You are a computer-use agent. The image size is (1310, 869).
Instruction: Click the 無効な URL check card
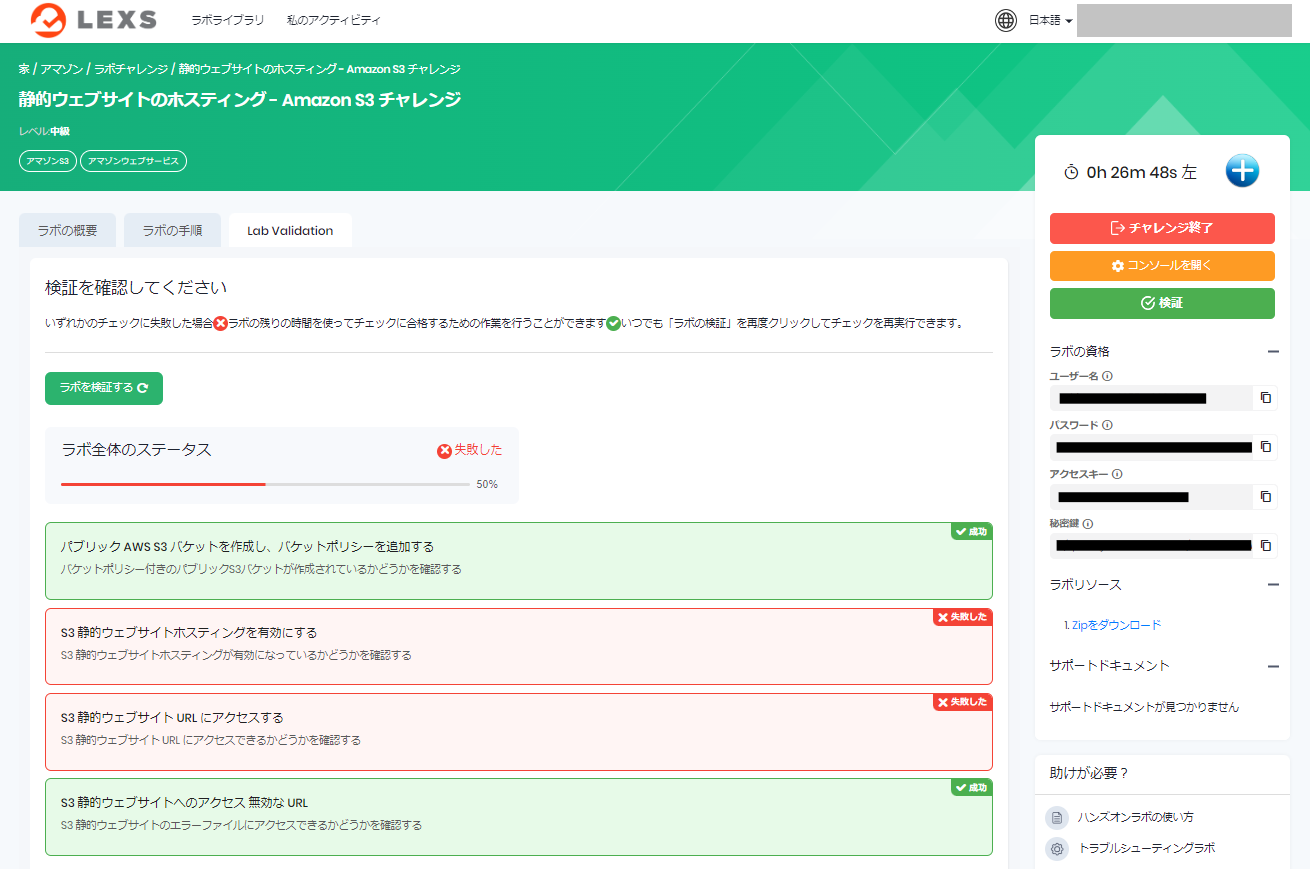click(x=519, y=817)
